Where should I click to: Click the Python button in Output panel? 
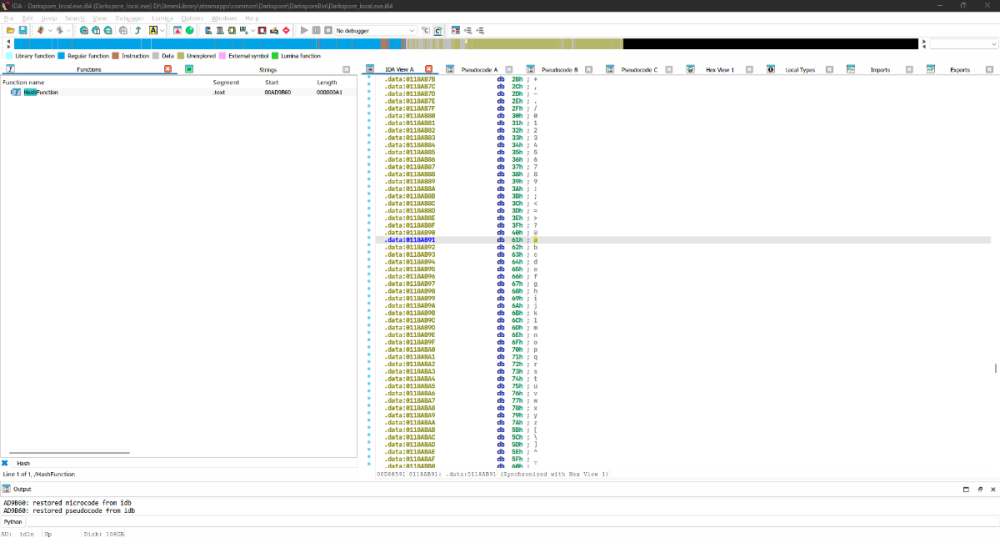[x=13, y=521]
